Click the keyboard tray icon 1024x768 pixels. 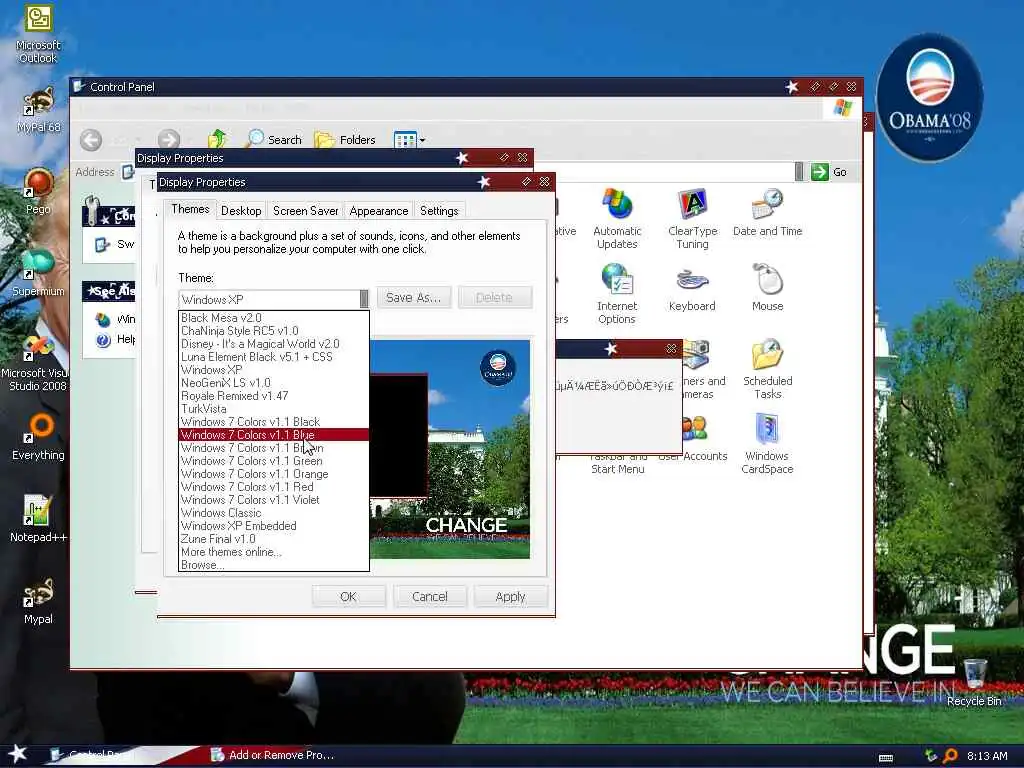coord(886,758)
